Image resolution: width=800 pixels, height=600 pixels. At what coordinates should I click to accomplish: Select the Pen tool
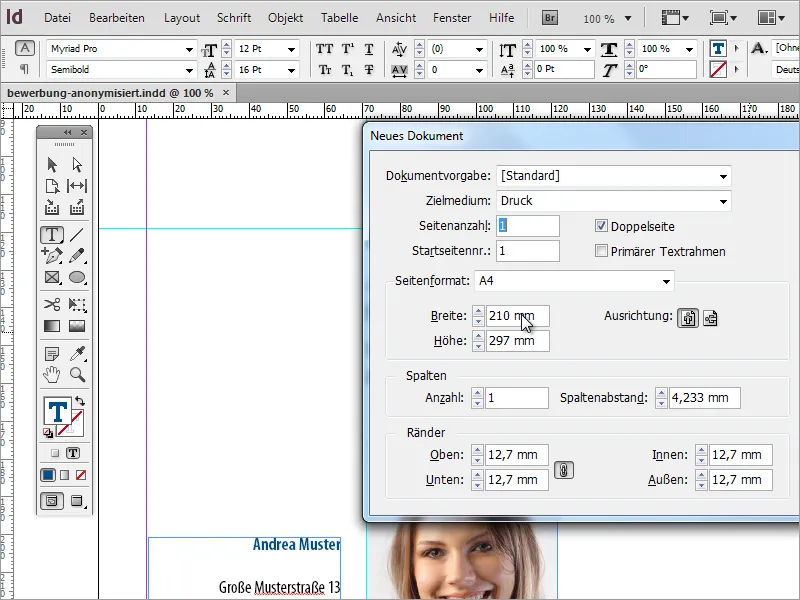pos(52,255)
